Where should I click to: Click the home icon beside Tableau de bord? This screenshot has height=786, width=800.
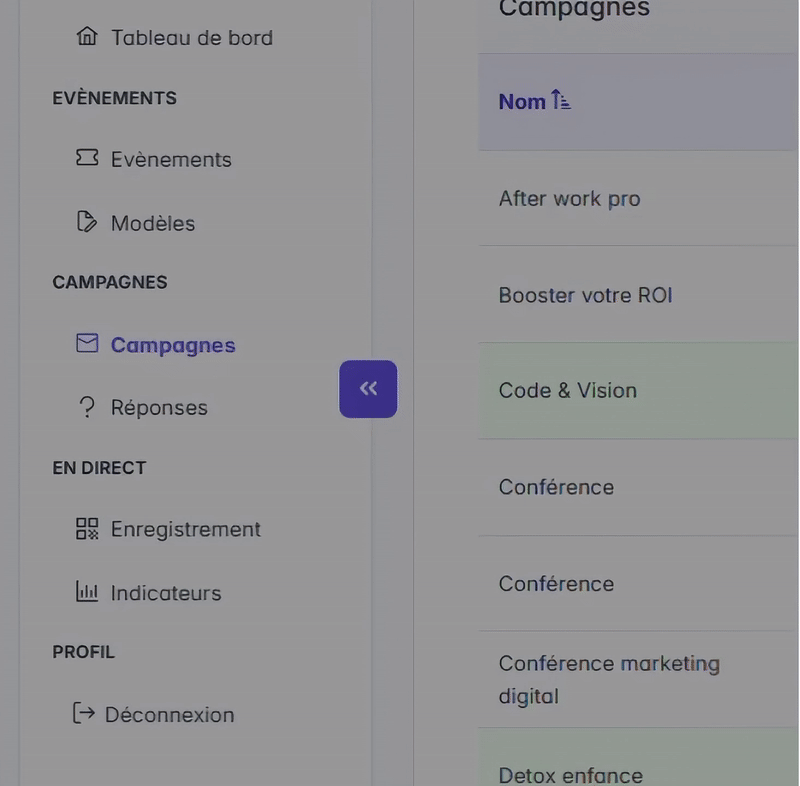(x=87, y=37)
